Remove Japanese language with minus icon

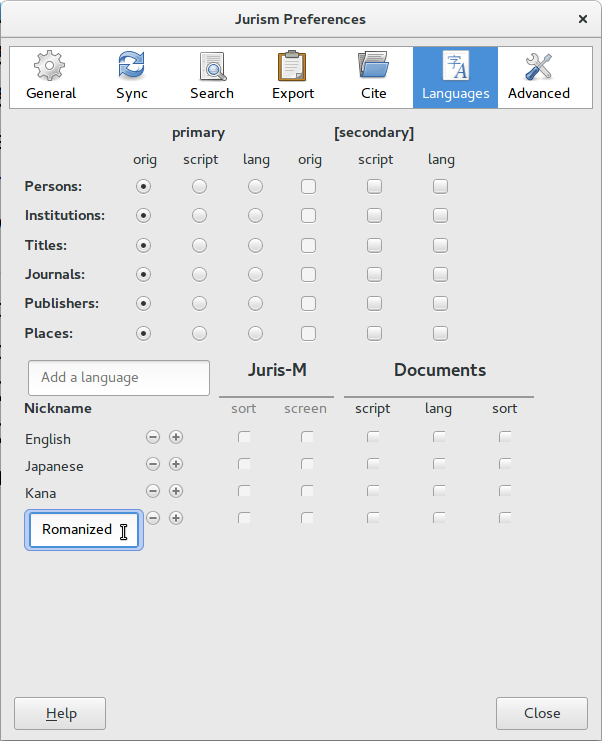tap(153, 464)
